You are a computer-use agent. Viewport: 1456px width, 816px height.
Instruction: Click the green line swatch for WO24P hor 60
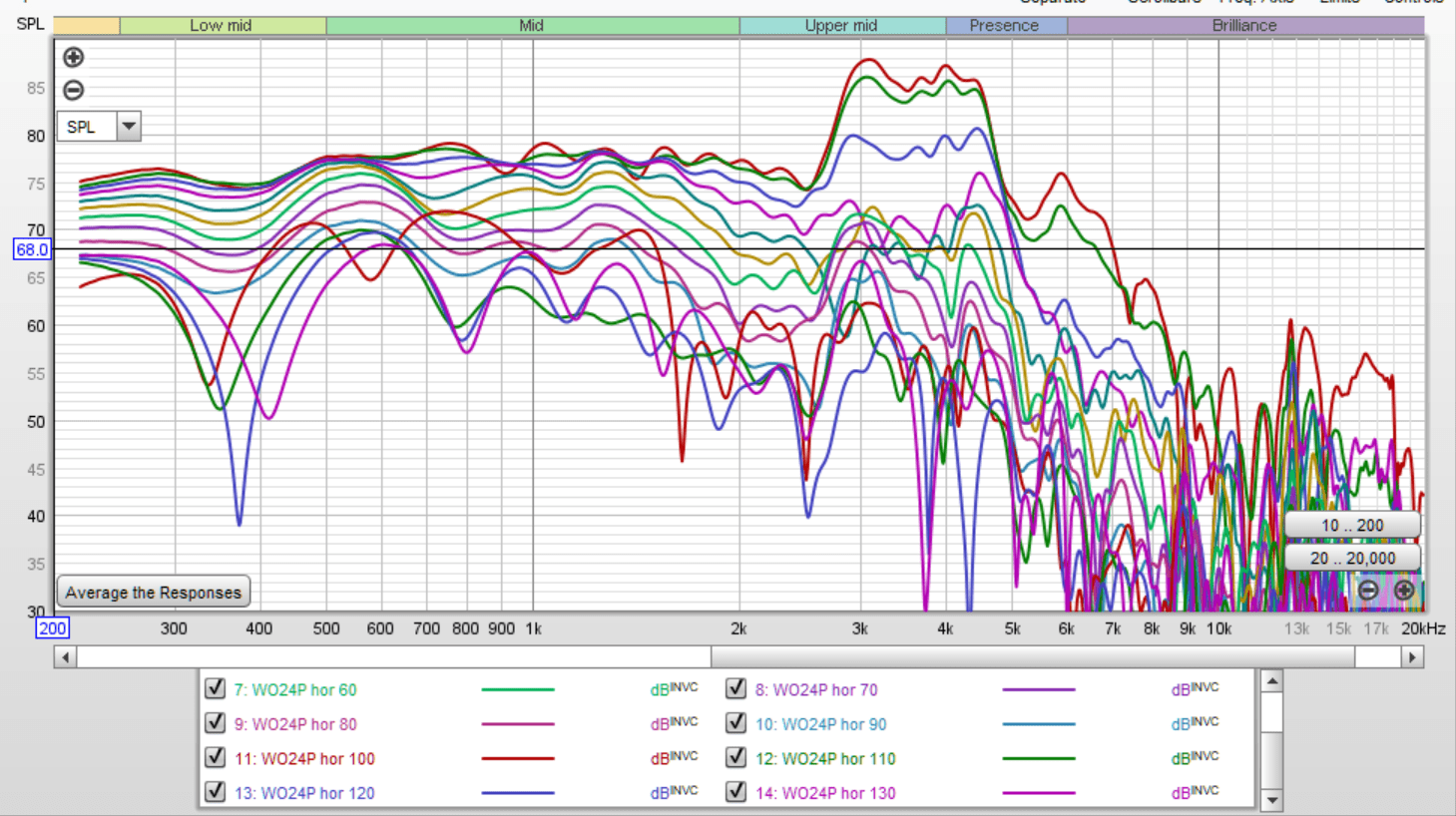[518, 689]
